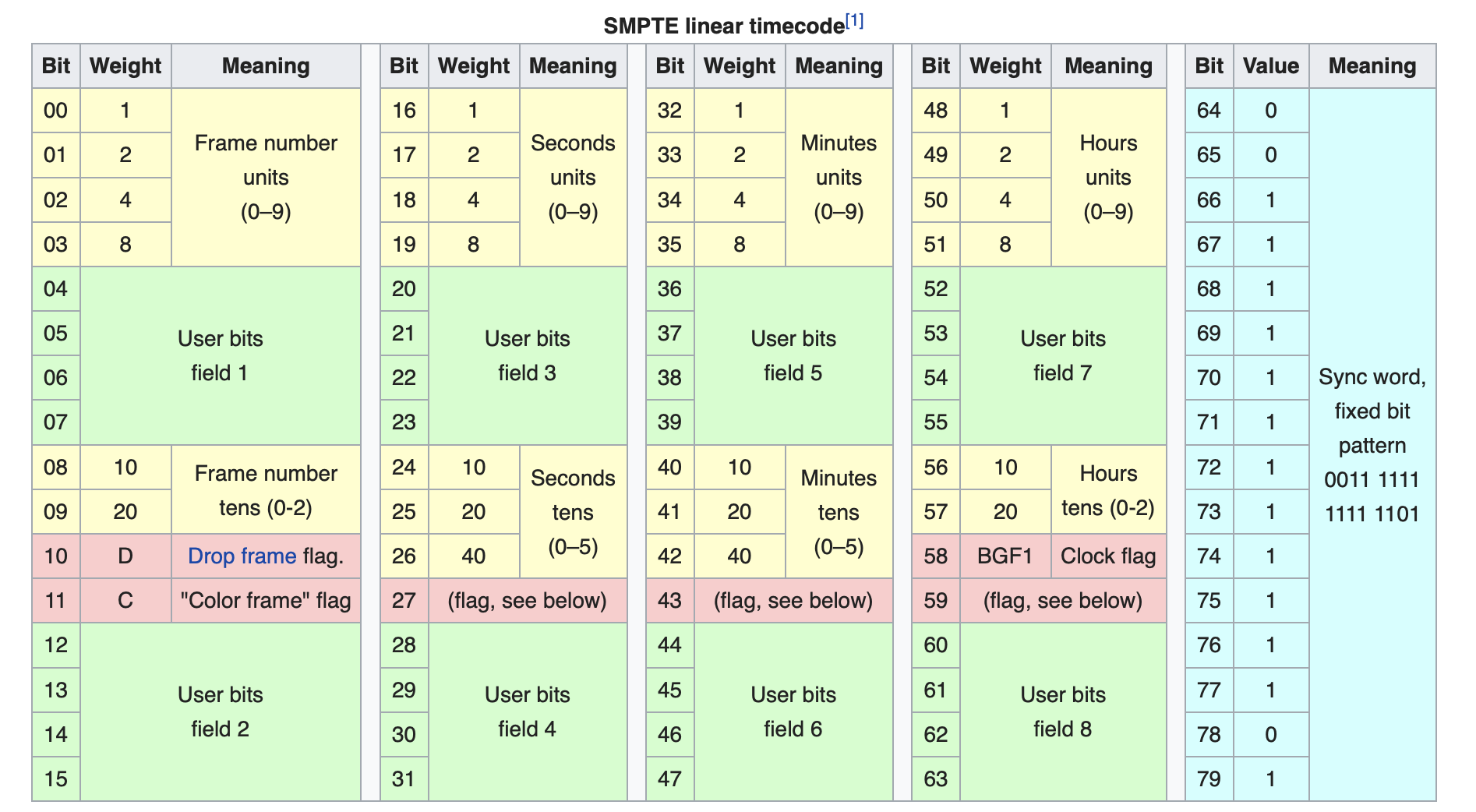The image size is (1476, 812).
Task: Click the BGF1 weight cell
Action: (1005, 556)
